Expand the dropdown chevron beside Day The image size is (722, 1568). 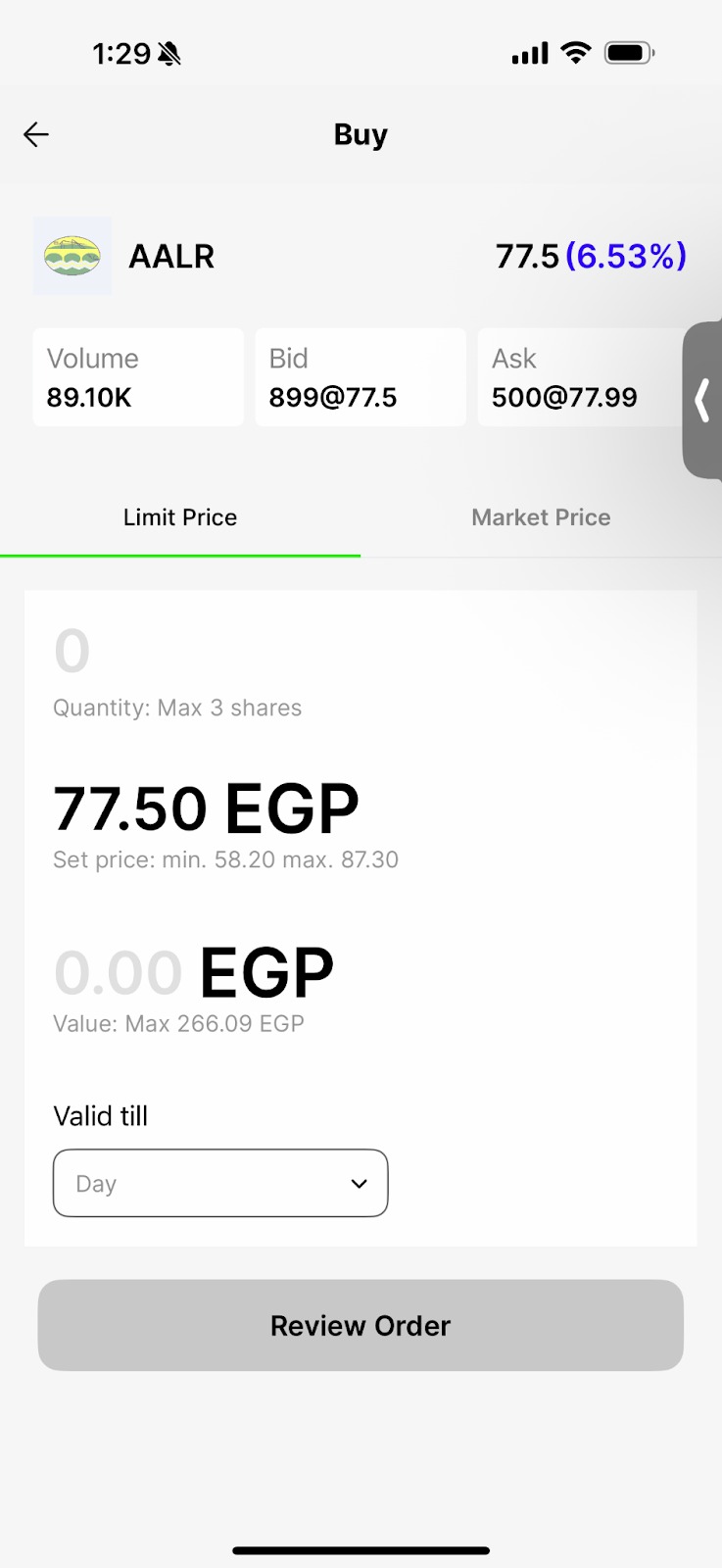(x=360, y=1184)
